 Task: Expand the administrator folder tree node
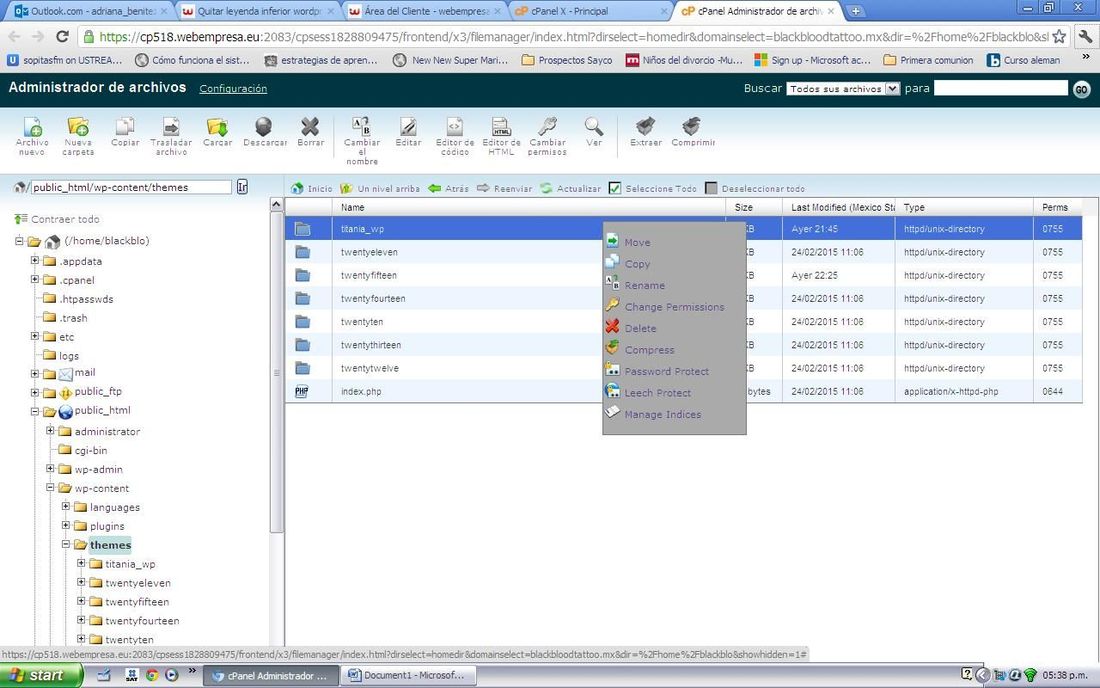(x=50, y=431)
